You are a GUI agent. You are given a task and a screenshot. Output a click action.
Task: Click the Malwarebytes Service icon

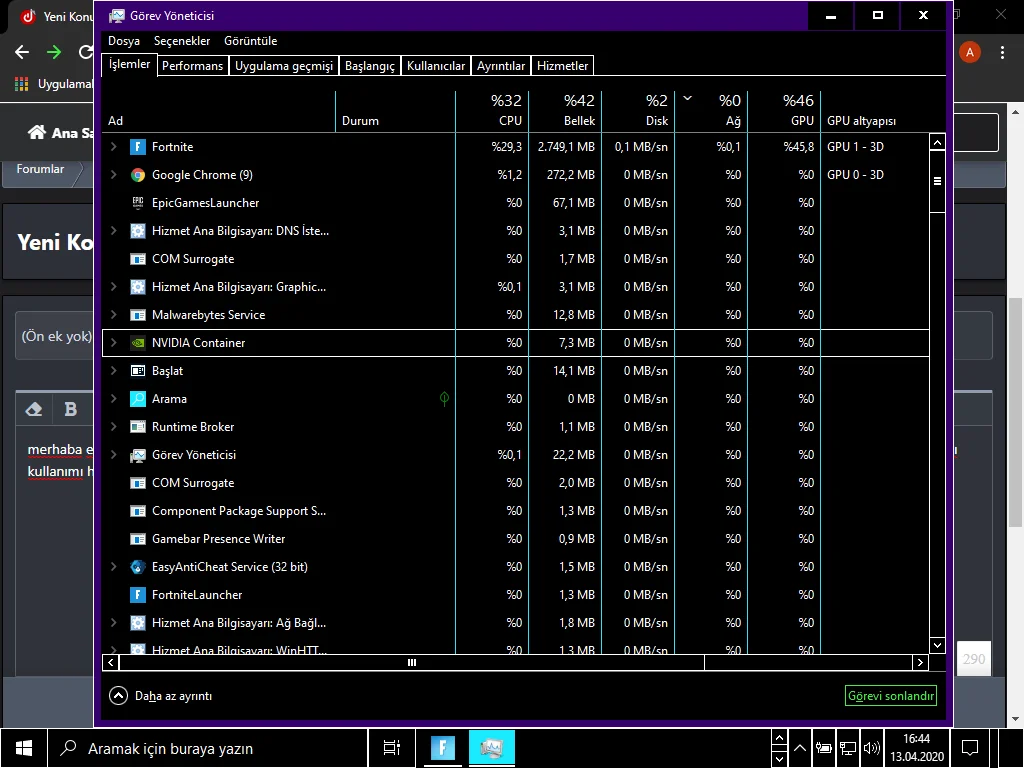(138, 315)
